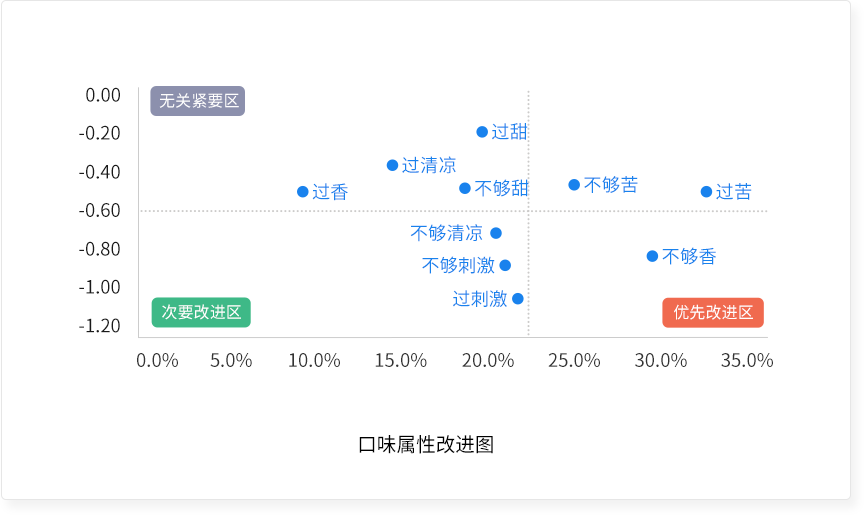864x515 pixels.
Task: Click the 过香 data point
Action: (303, 192)
